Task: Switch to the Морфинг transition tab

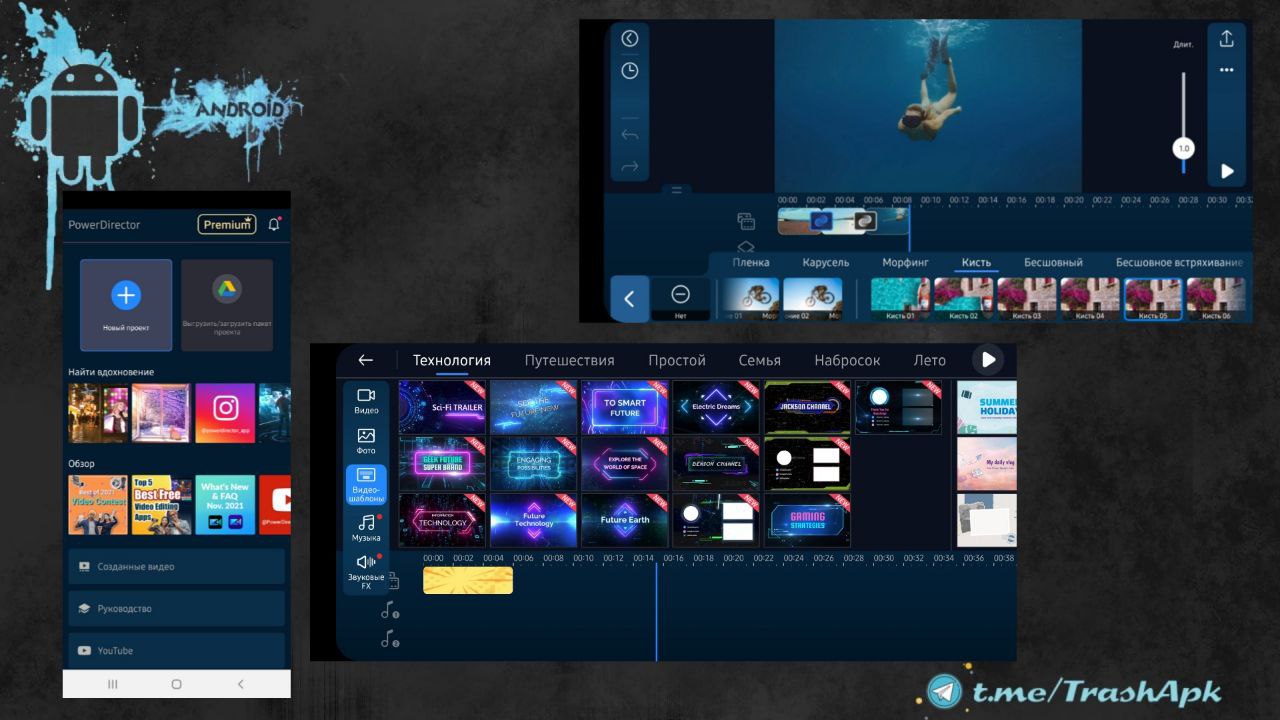Action: [906, 263]
